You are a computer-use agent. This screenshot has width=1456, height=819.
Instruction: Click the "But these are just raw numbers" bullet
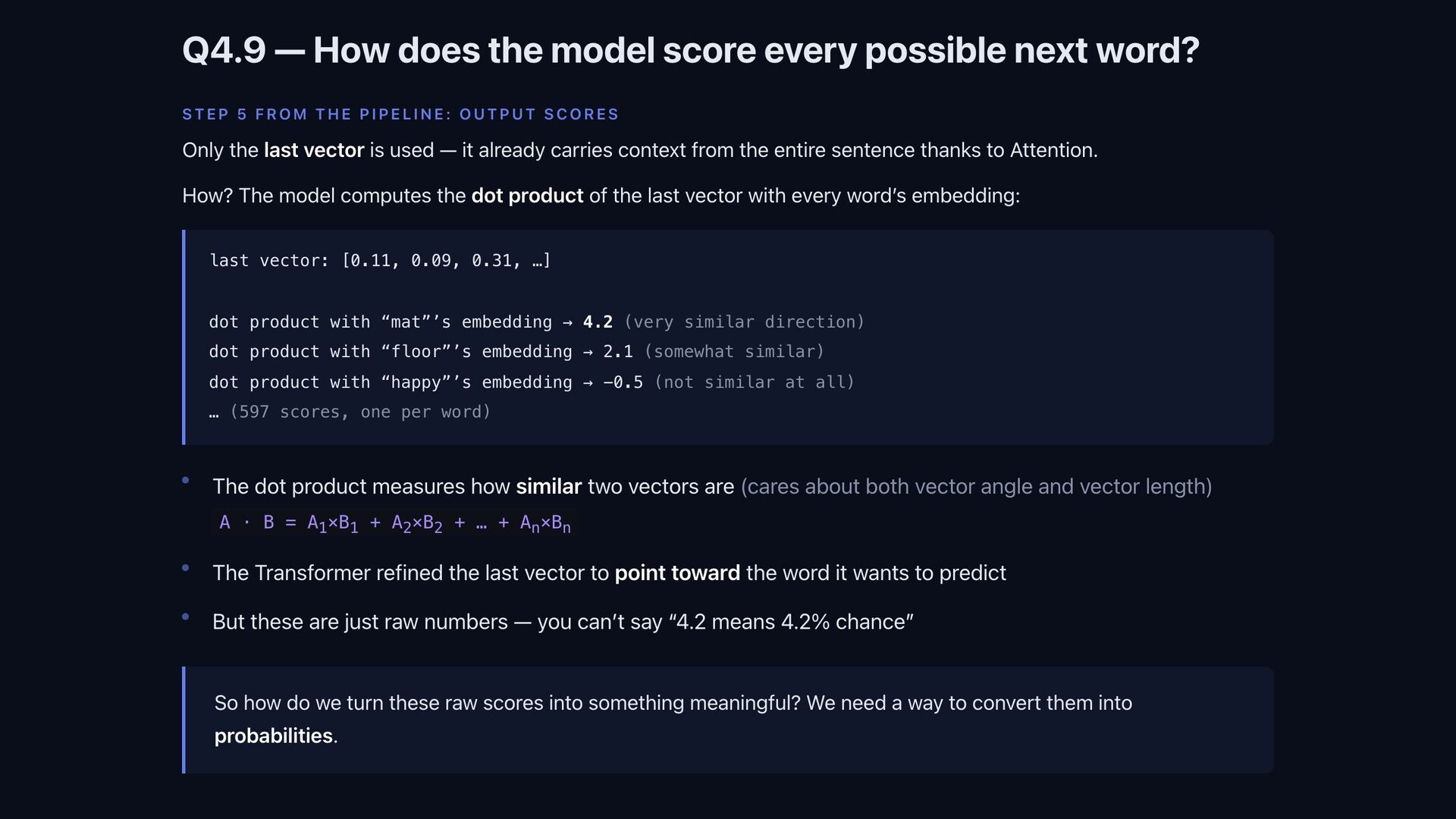[360, 622]
